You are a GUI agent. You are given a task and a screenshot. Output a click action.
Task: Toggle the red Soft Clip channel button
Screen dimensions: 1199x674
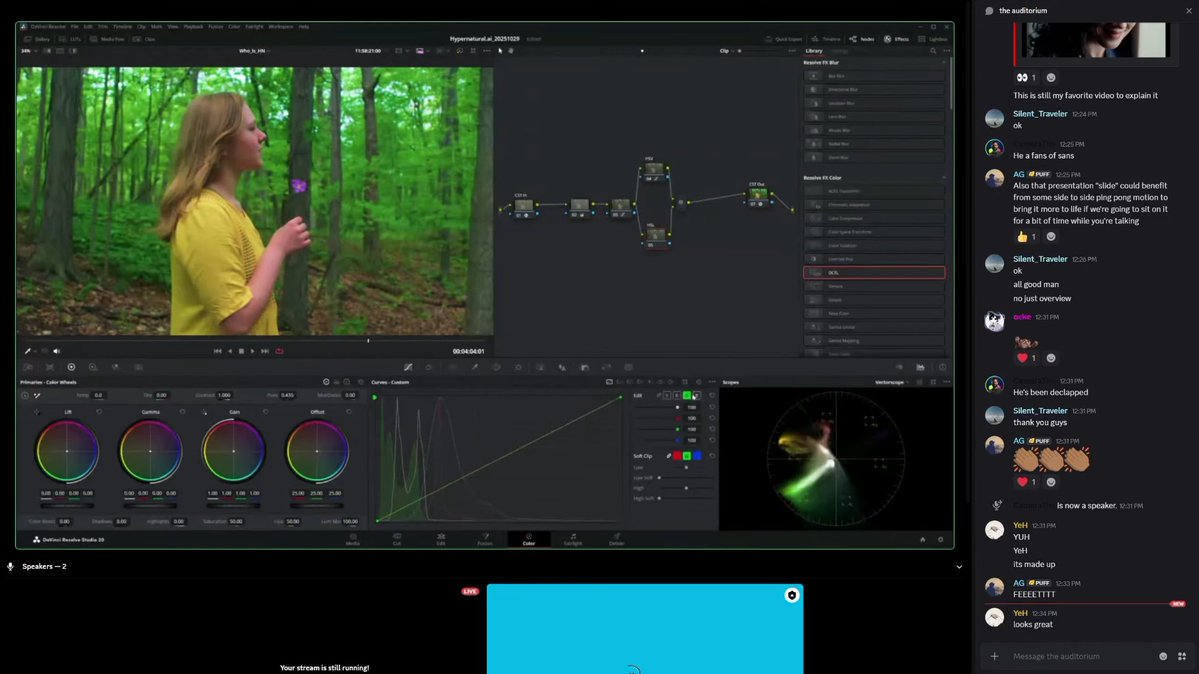(x=677, y=456)
